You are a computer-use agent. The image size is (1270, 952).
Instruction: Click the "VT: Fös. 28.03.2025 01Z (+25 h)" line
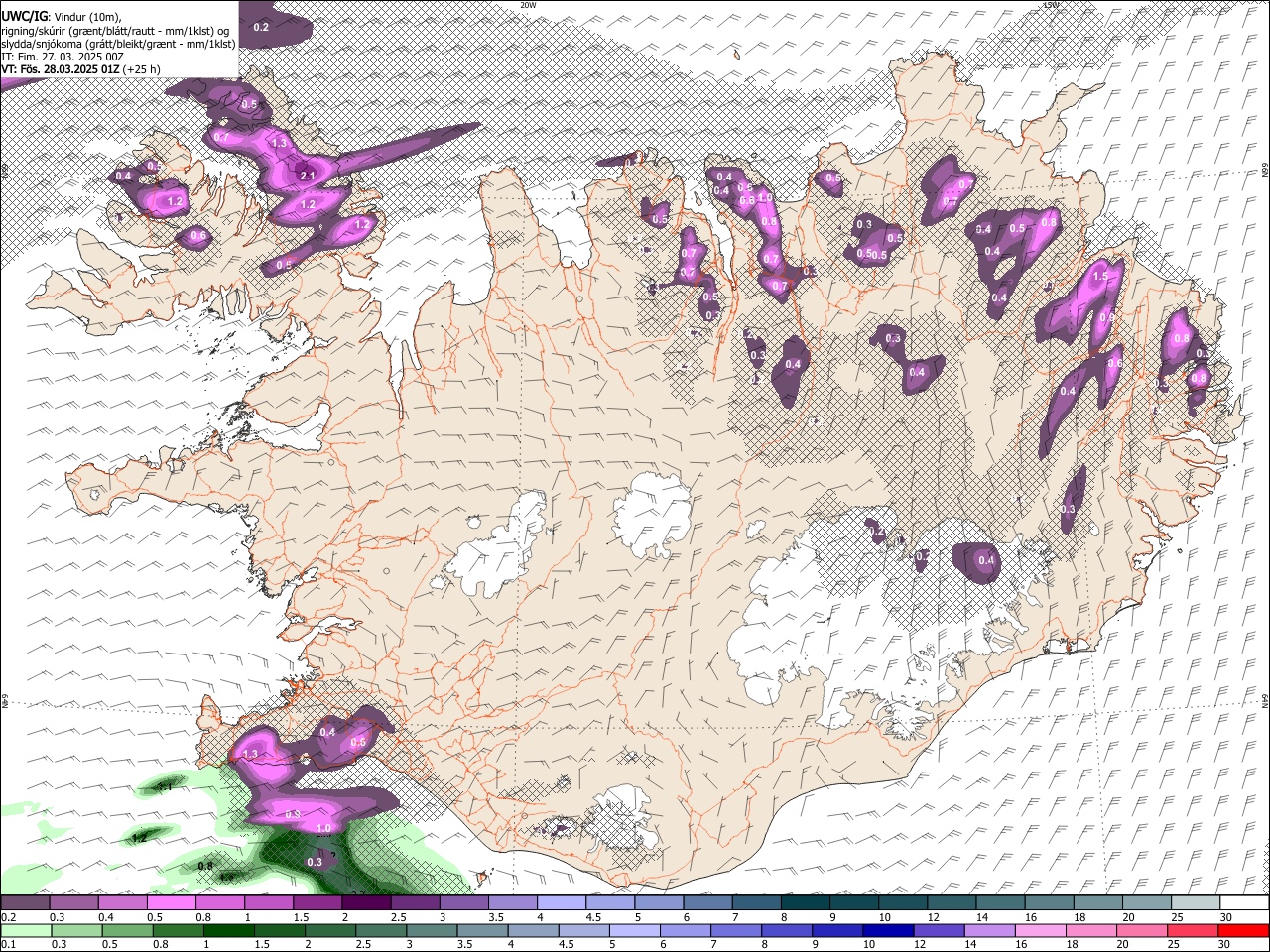[x=80, y=69]
